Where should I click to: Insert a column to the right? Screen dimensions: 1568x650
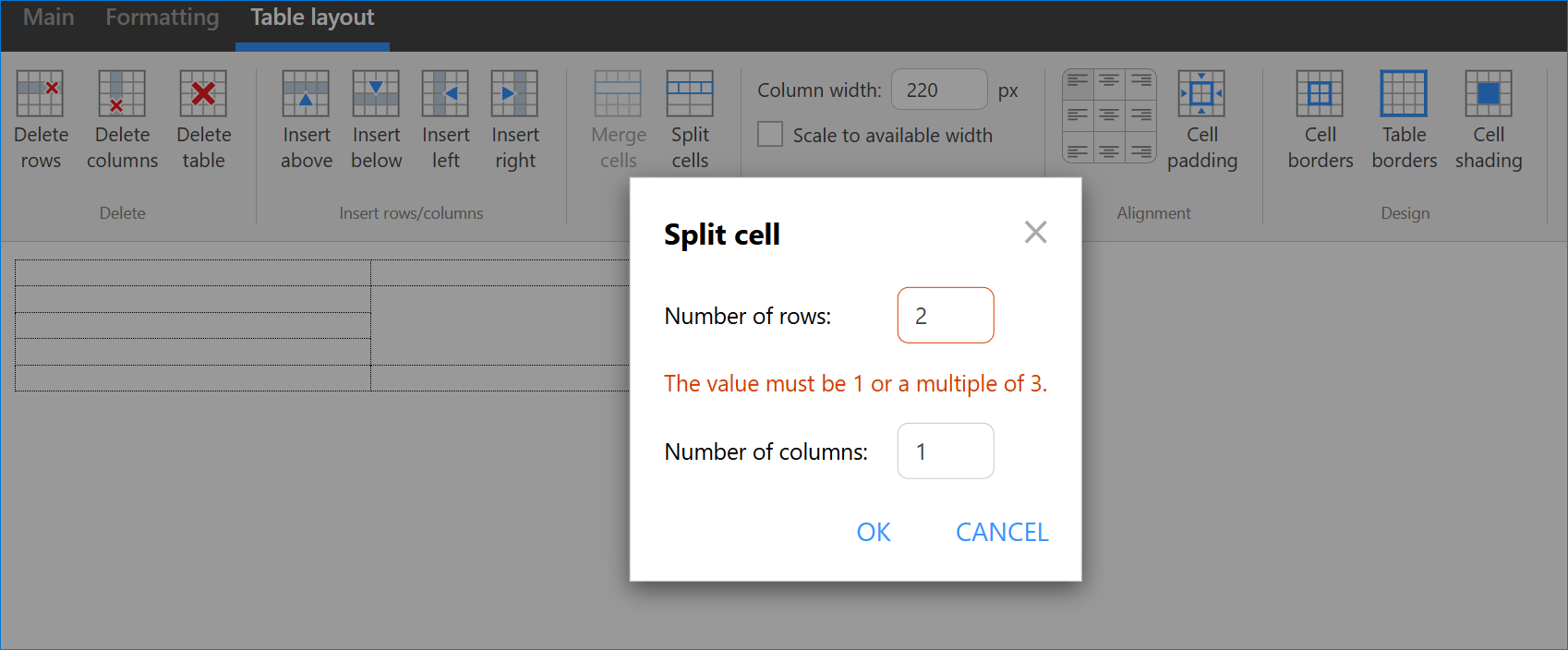tap(514, 119)
